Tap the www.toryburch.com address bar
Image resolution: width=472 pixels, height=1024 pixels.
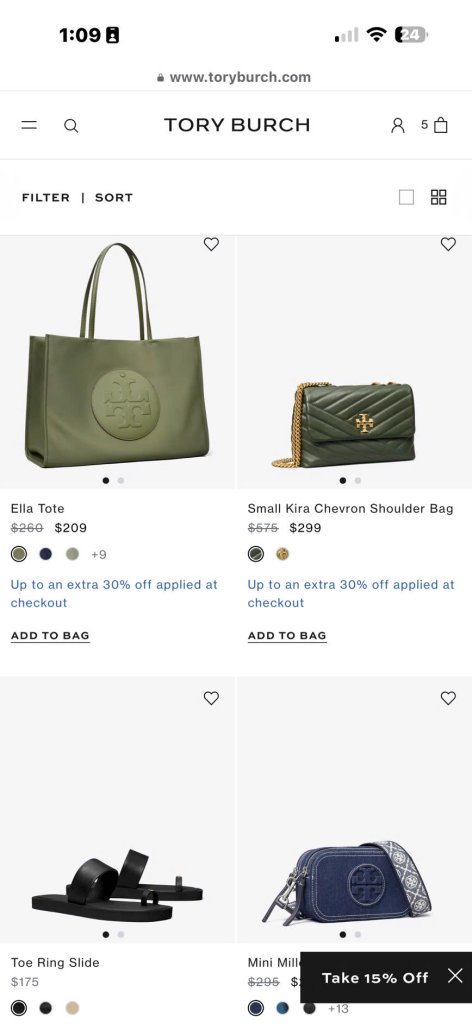tap(235, 77)
